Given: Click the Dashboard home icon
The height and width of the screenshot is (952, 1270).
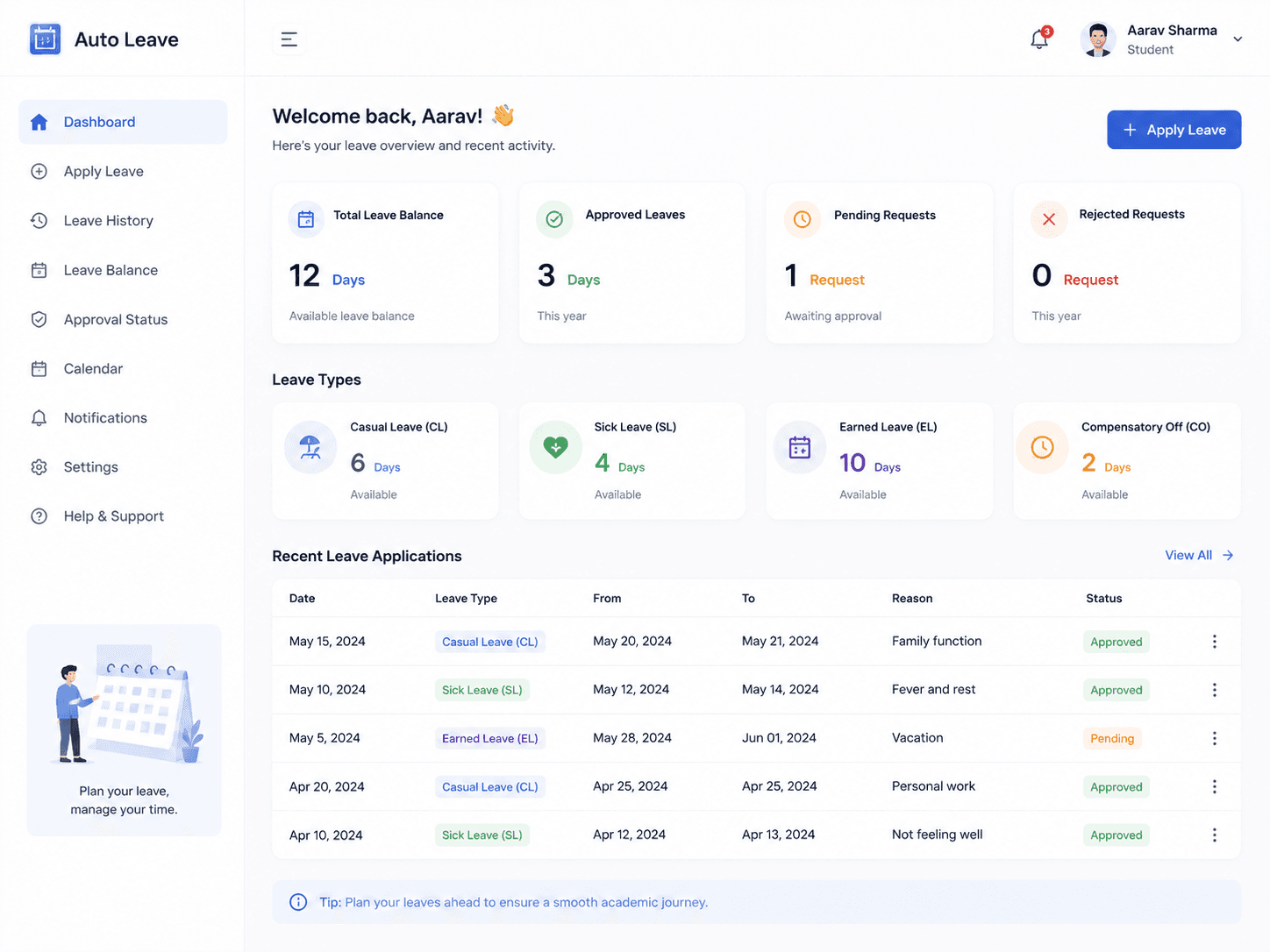Looking at the screenshot, I should [x=39, y=122].
